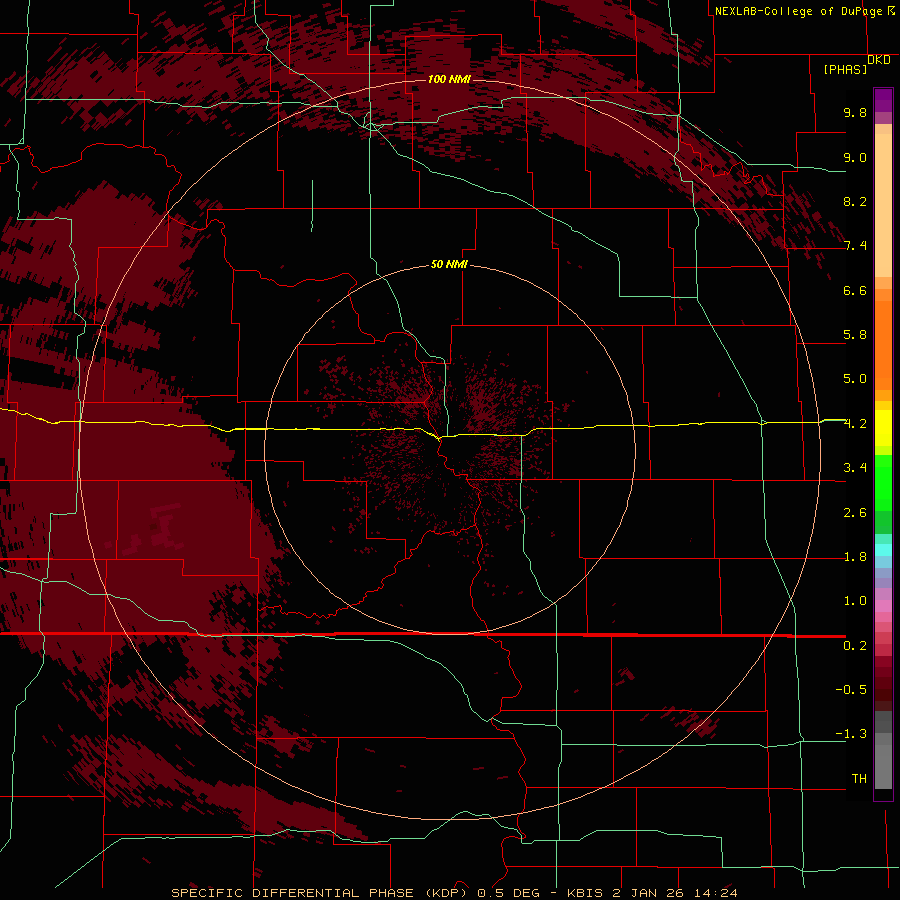Click the TH legend label

coord(859,779)
